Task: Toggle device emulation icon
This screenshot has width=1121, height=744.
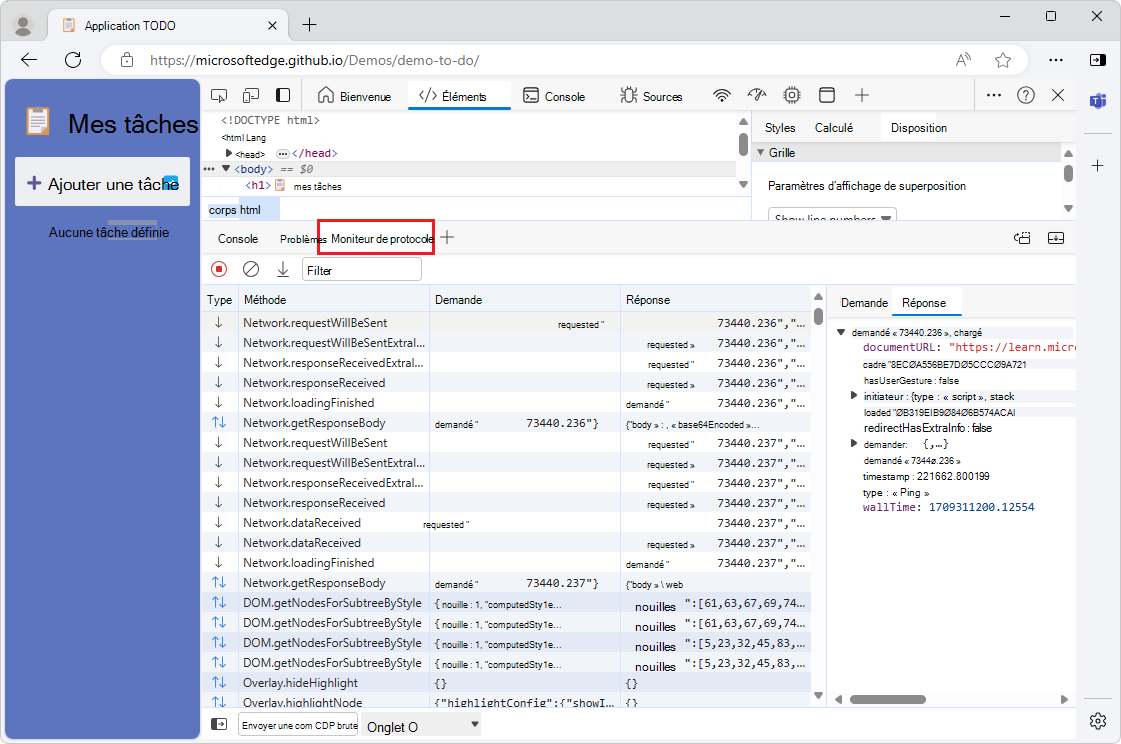Action: tap(251, 95)
